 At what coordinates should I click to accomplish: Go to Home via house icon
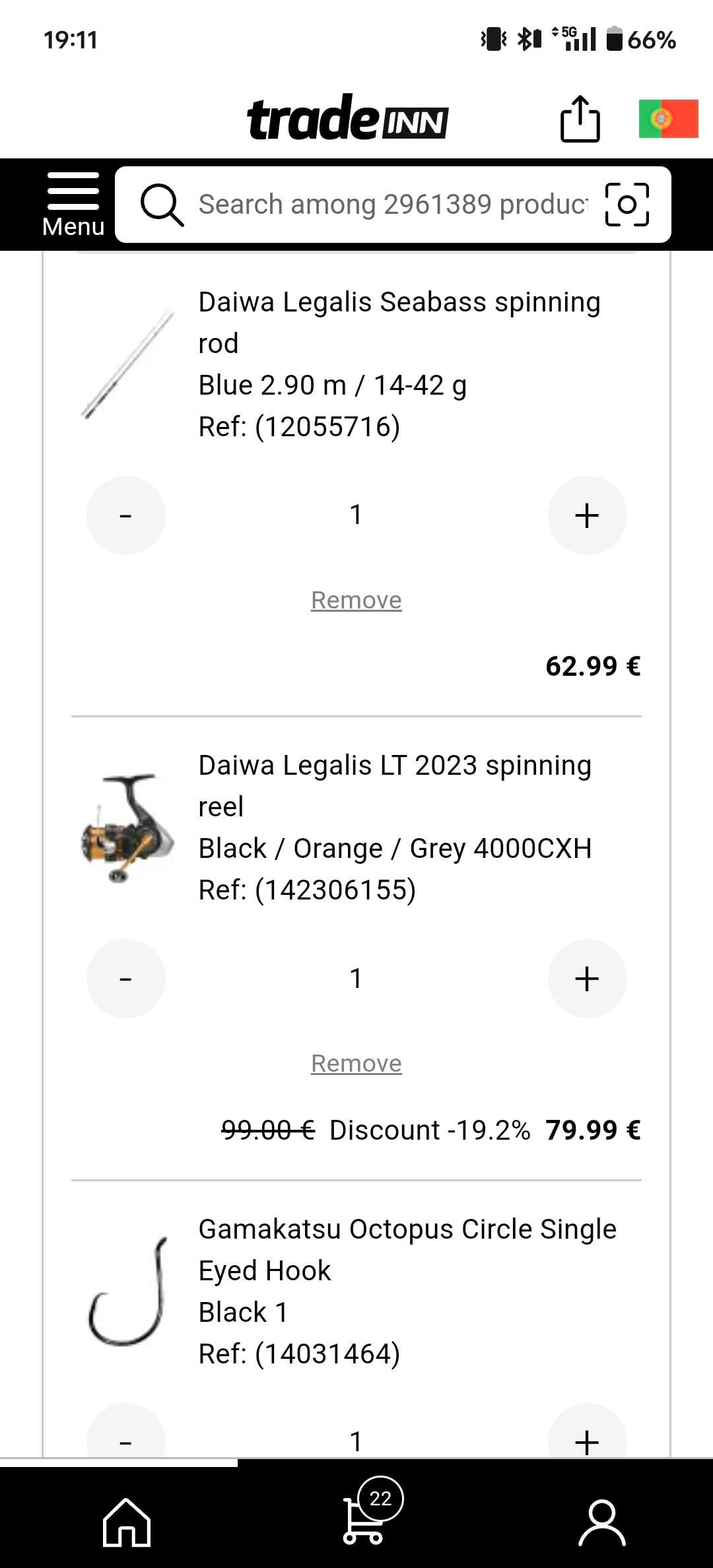coord(127,1522)
